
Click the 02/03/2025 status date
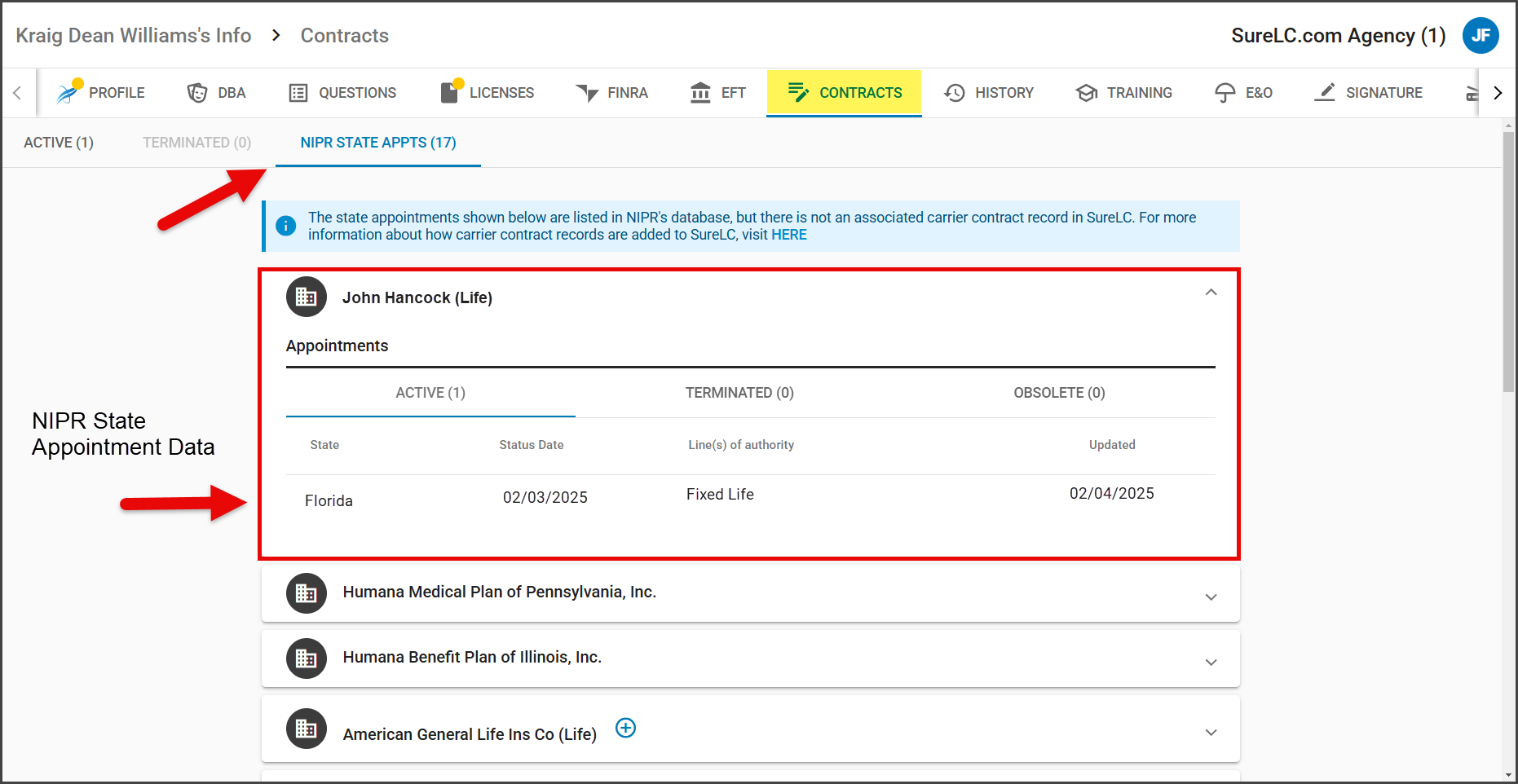(x=545, y=497)
